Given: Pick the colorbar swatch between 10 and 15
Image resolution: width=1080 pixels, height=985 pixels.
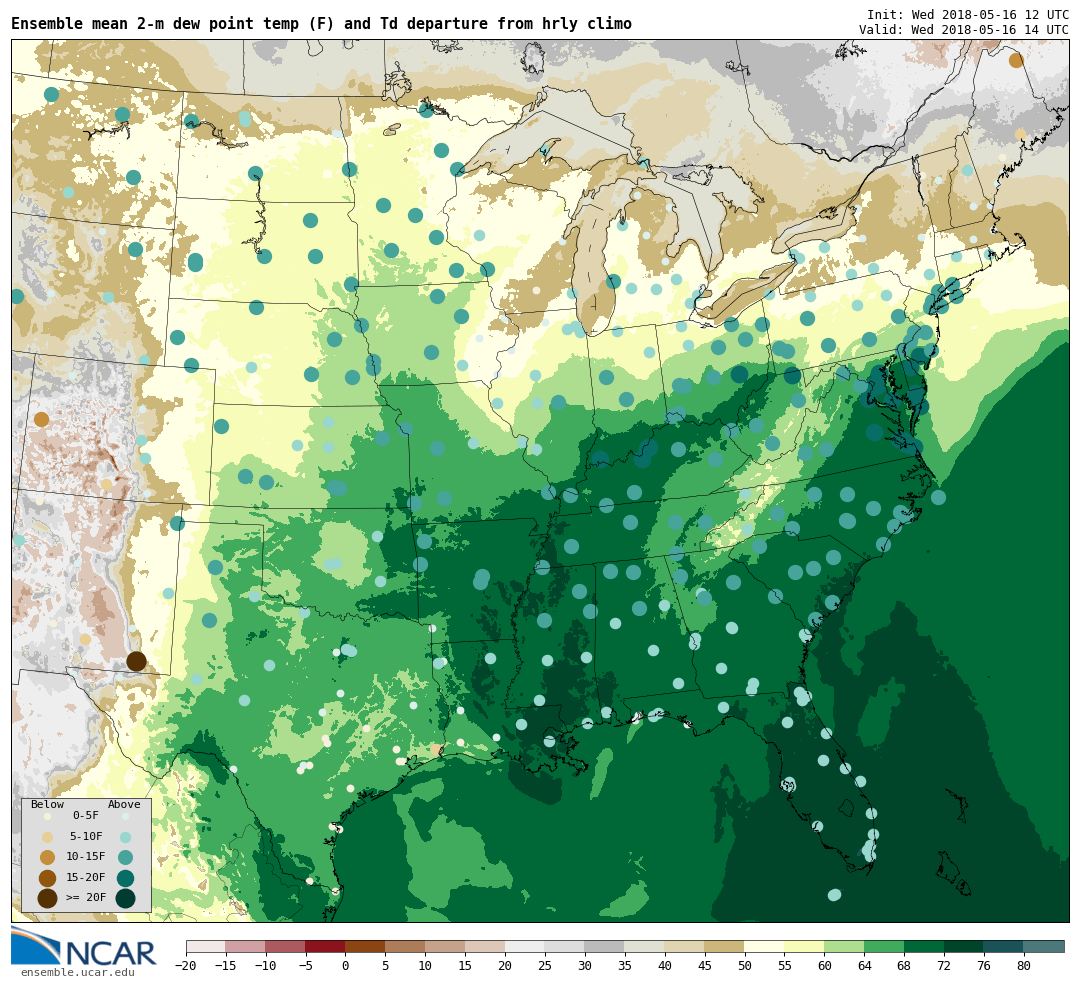Looking at the screenshot, I should 446,946.
